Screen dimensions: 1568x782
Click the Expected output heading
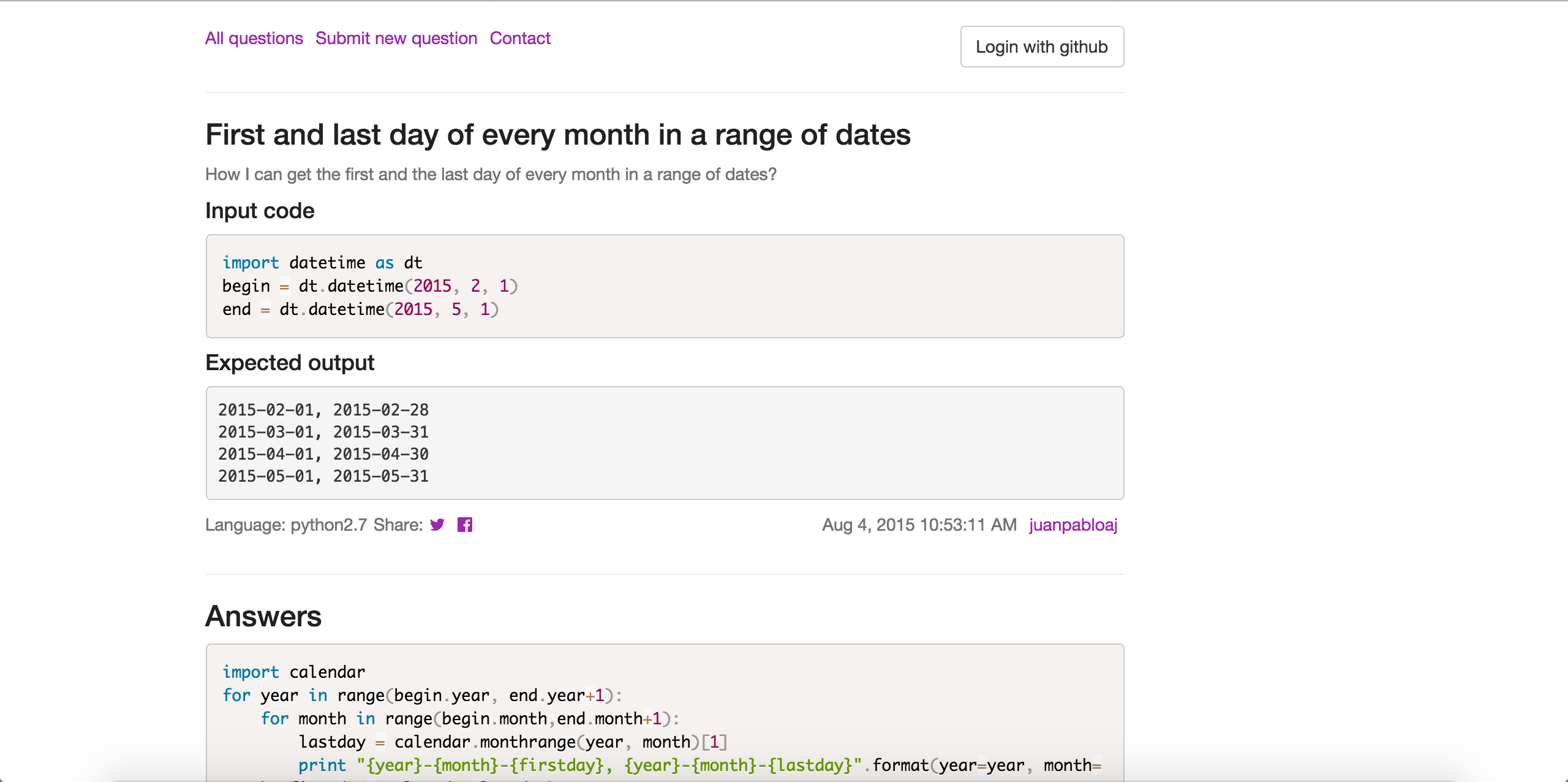290,363
